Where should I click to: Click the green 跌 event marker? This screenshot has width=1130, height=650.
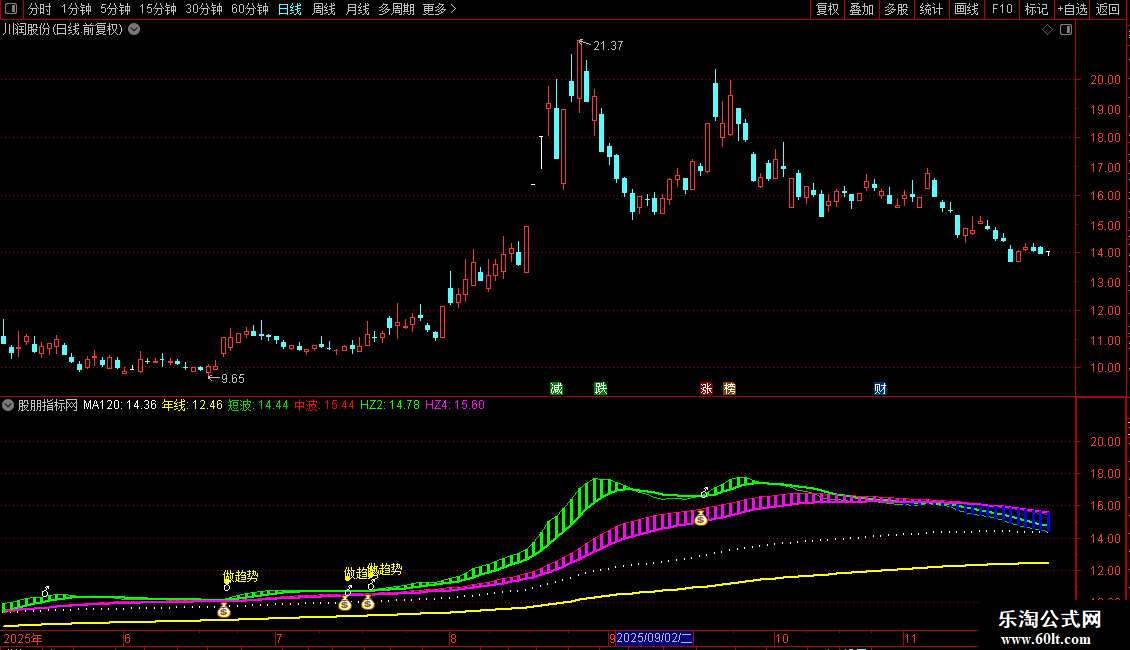tap(600, 388)
